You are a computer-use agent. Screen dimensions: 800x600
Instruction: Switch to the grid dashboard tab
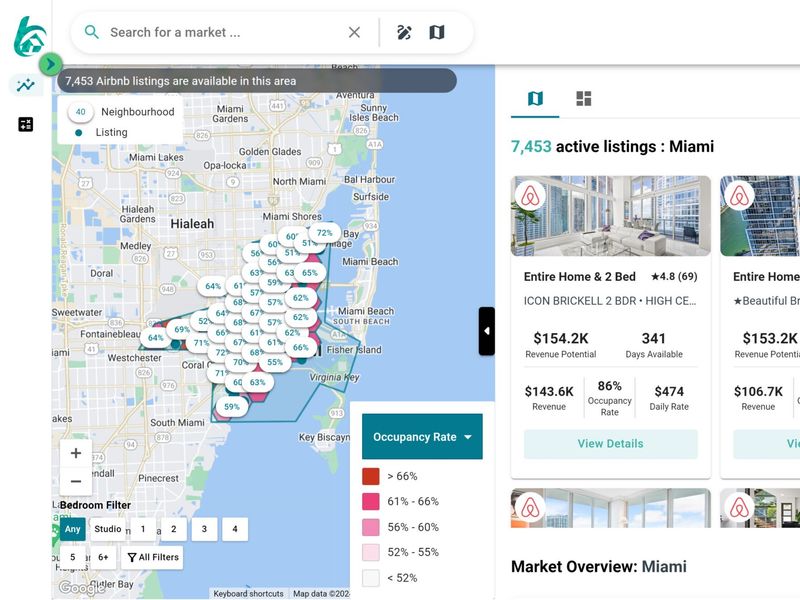click(584, 98)
